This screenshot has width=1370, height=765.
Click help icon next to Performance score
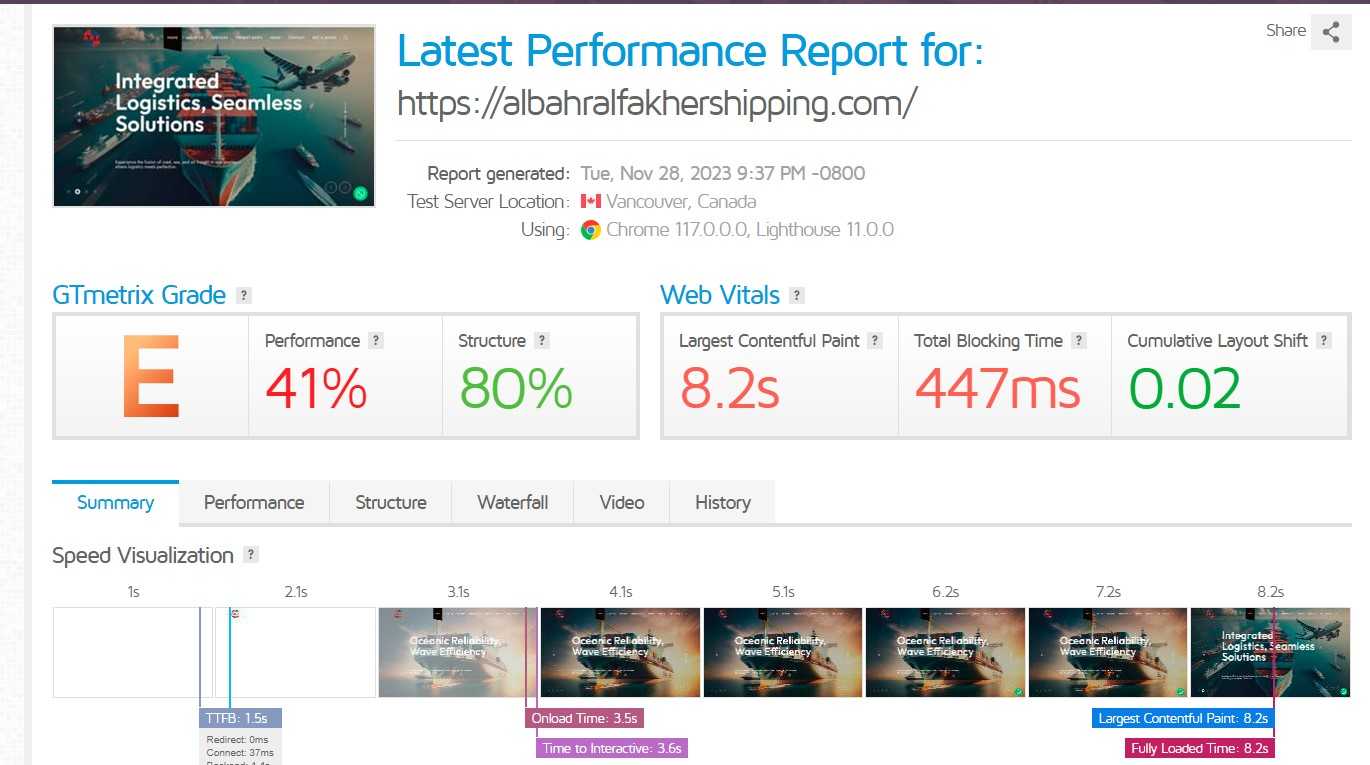pos(376,341)
